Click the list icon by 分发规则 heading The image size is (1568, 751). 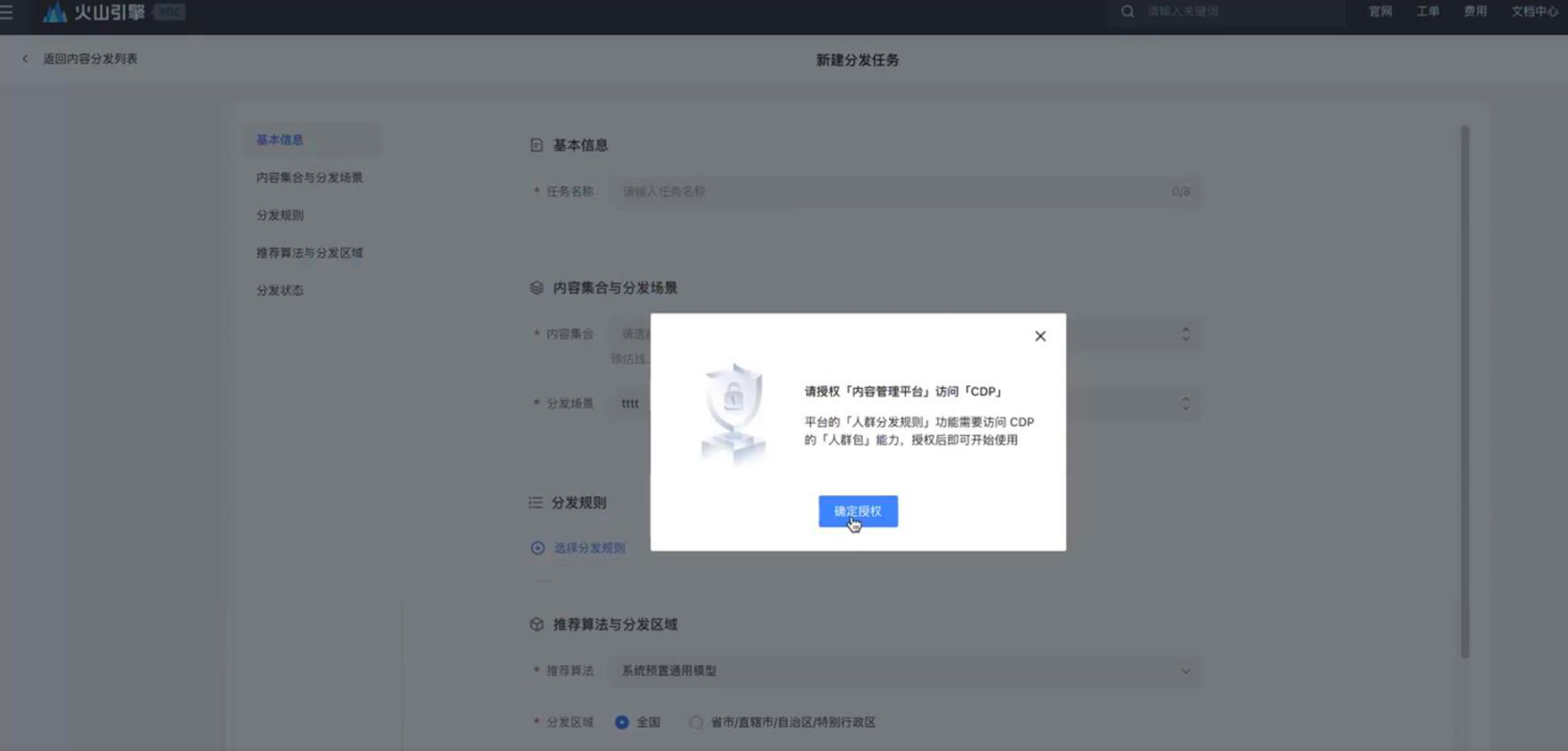[536, 503]
